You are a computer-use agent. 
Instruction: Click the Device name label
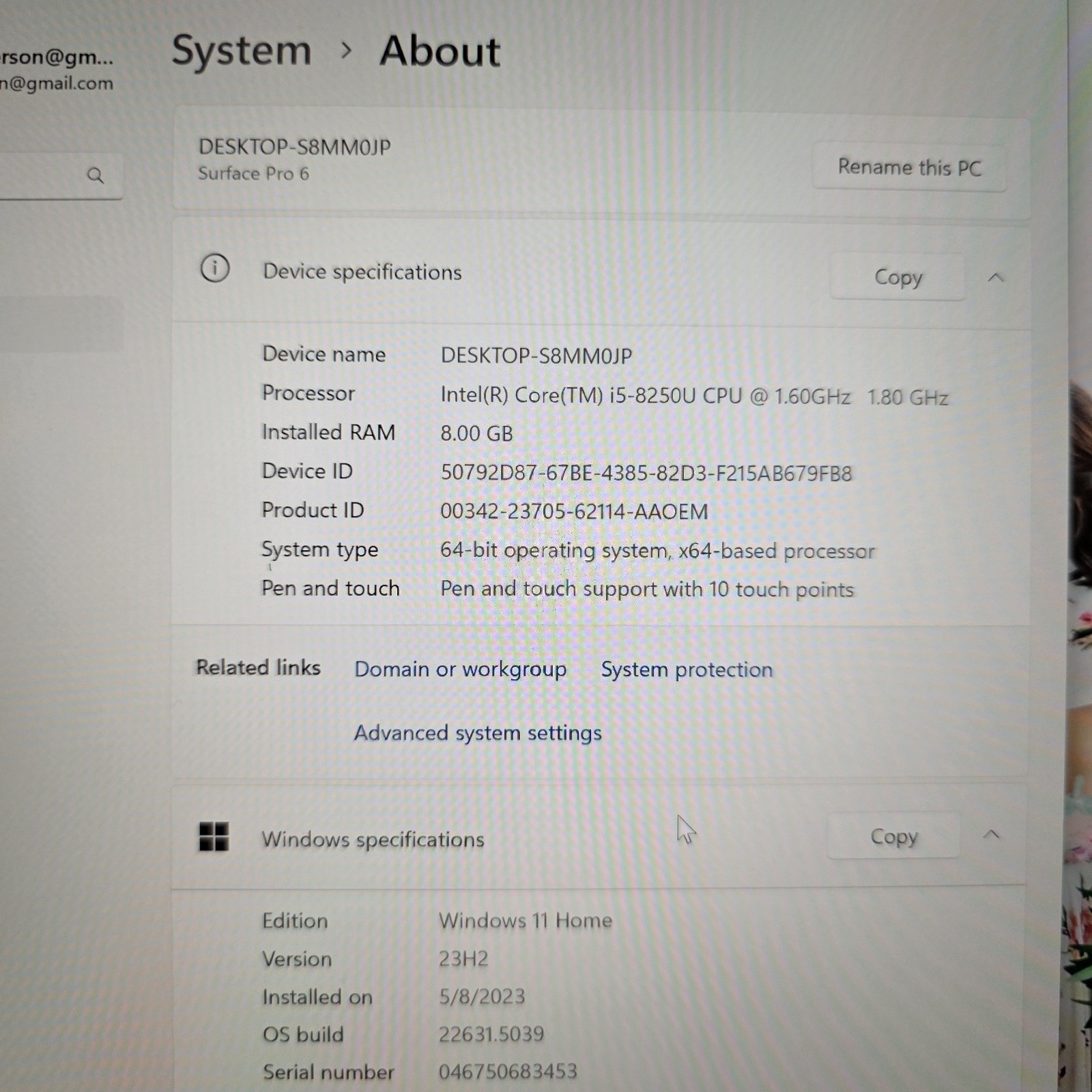pos(324,354)
